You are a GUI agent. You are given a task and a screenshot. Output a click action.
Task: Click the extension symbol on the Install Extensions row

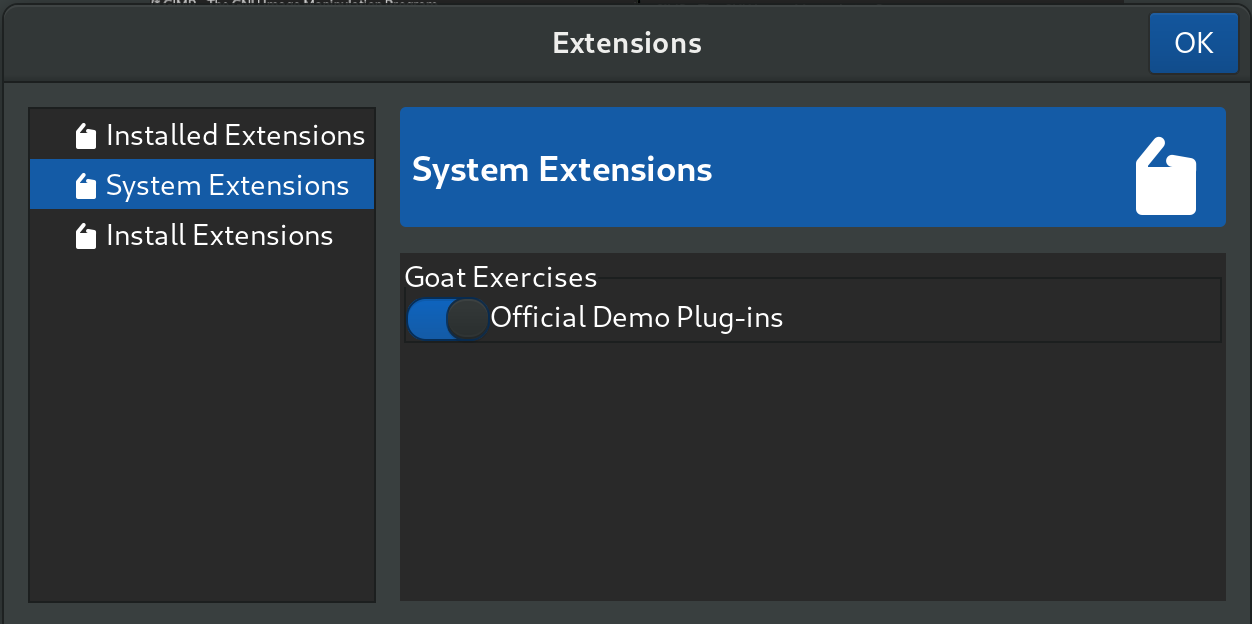pyautogui.click(x=86, y=235)
